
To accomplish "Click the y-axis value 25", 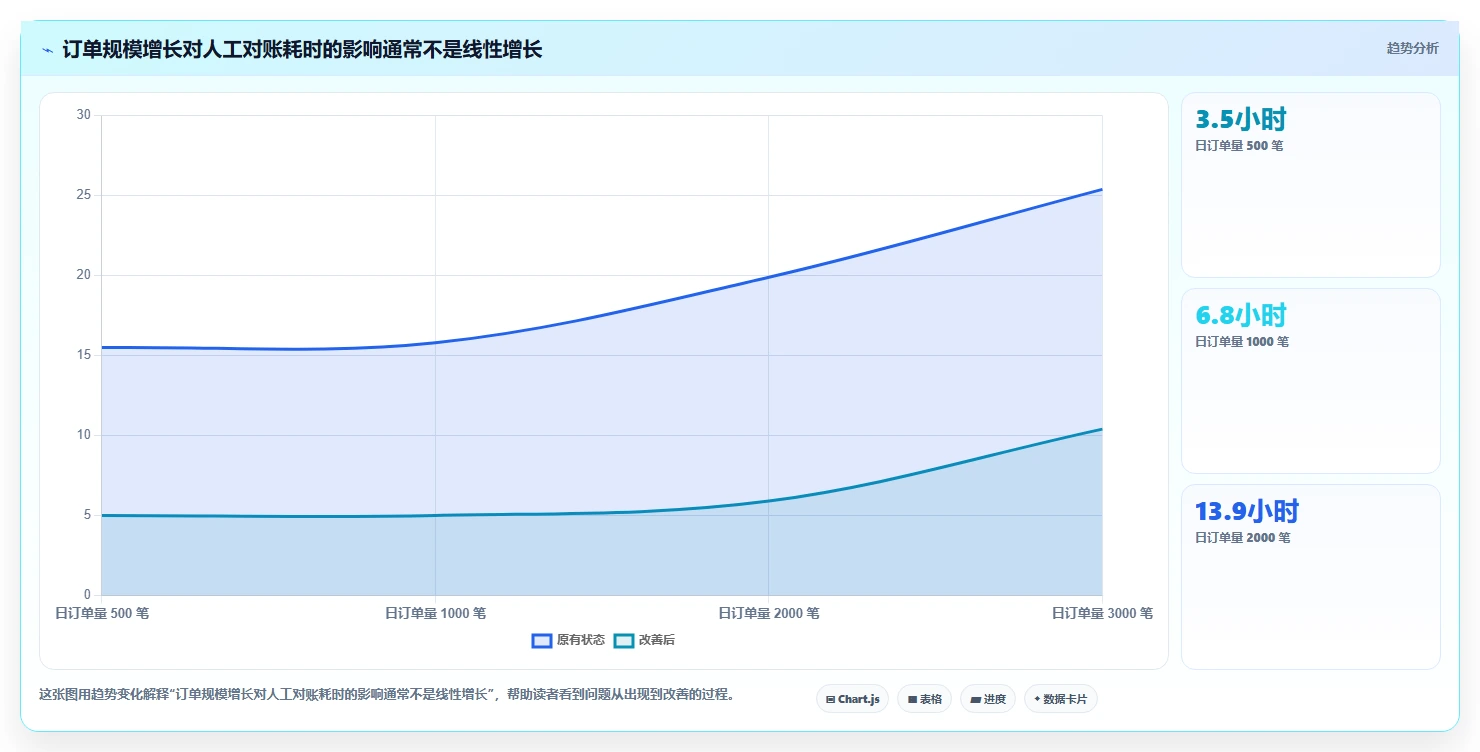I will 84,195.
